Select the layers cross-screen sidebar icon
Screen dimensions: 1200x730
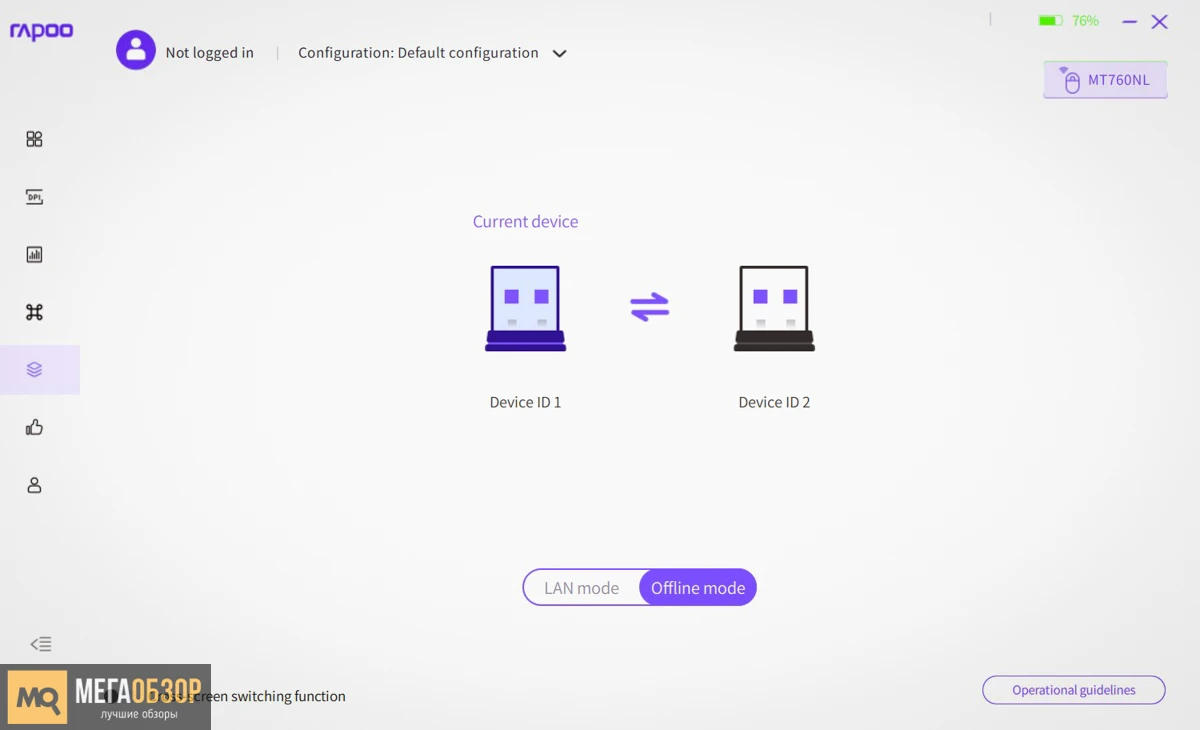pos(34,370)
